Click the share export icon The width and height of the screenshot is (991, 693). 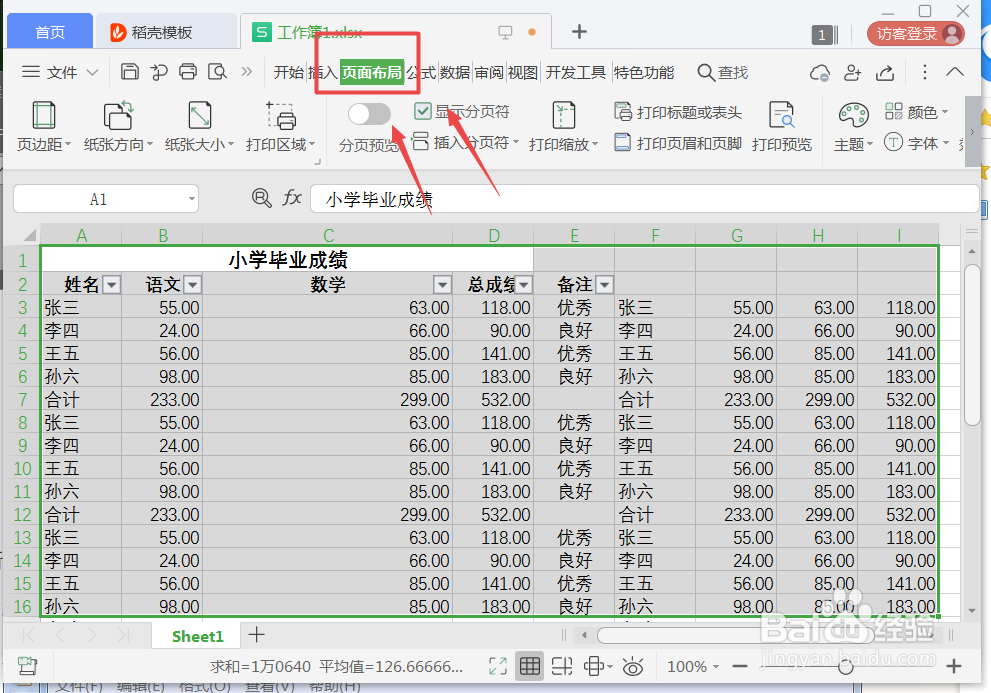coord(885,73)
